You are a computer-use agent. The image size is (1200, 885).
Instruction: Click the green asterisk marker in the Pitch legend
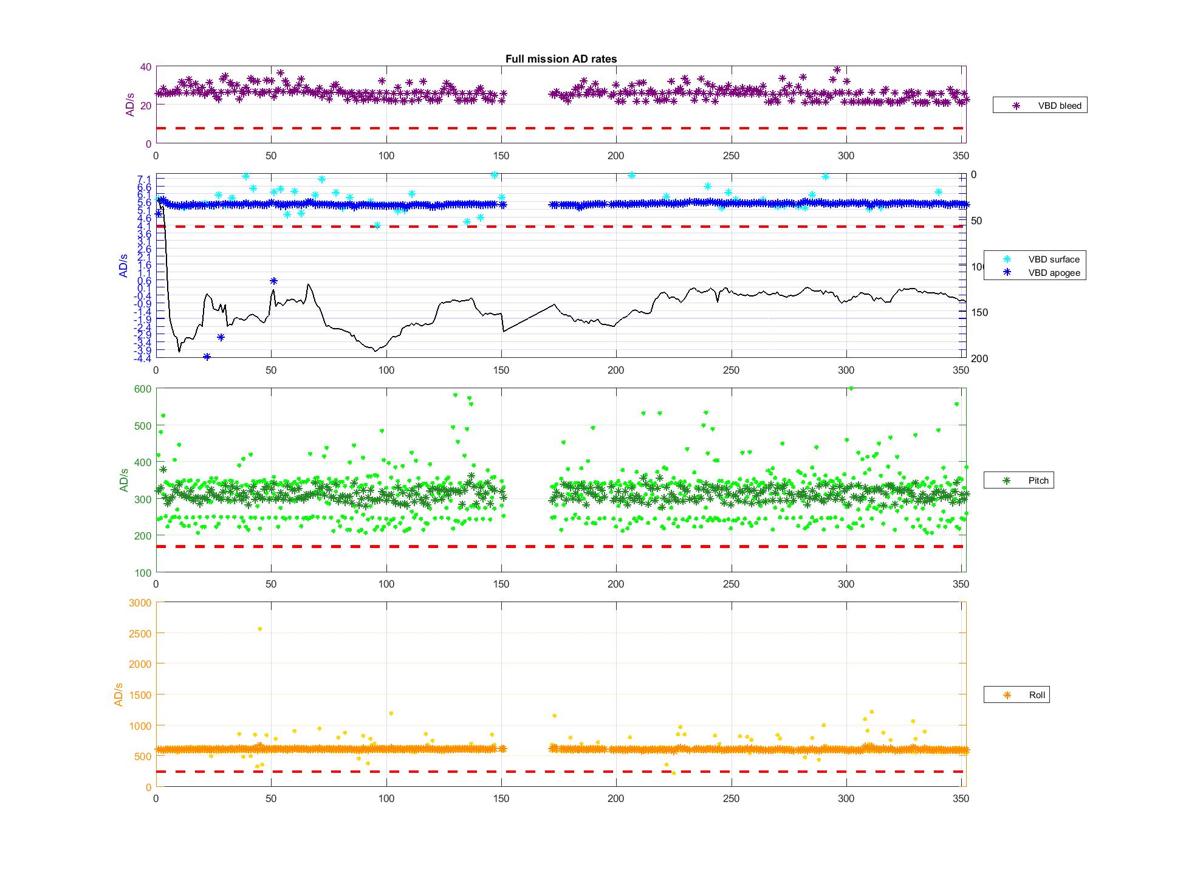tap(1006, 481)
